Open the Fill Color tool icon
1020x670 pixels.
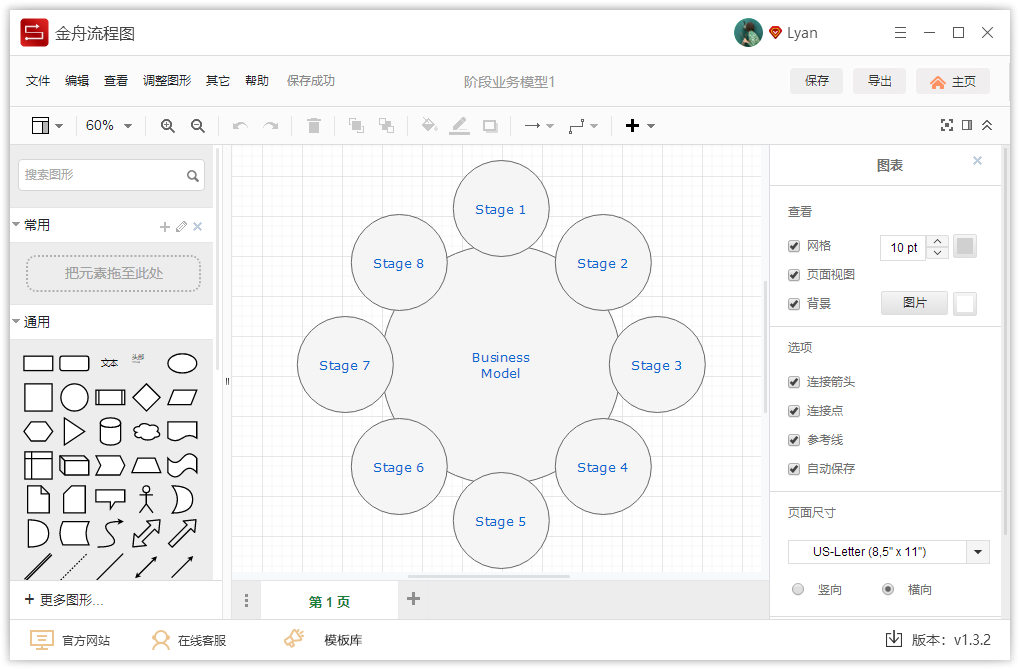429,125
